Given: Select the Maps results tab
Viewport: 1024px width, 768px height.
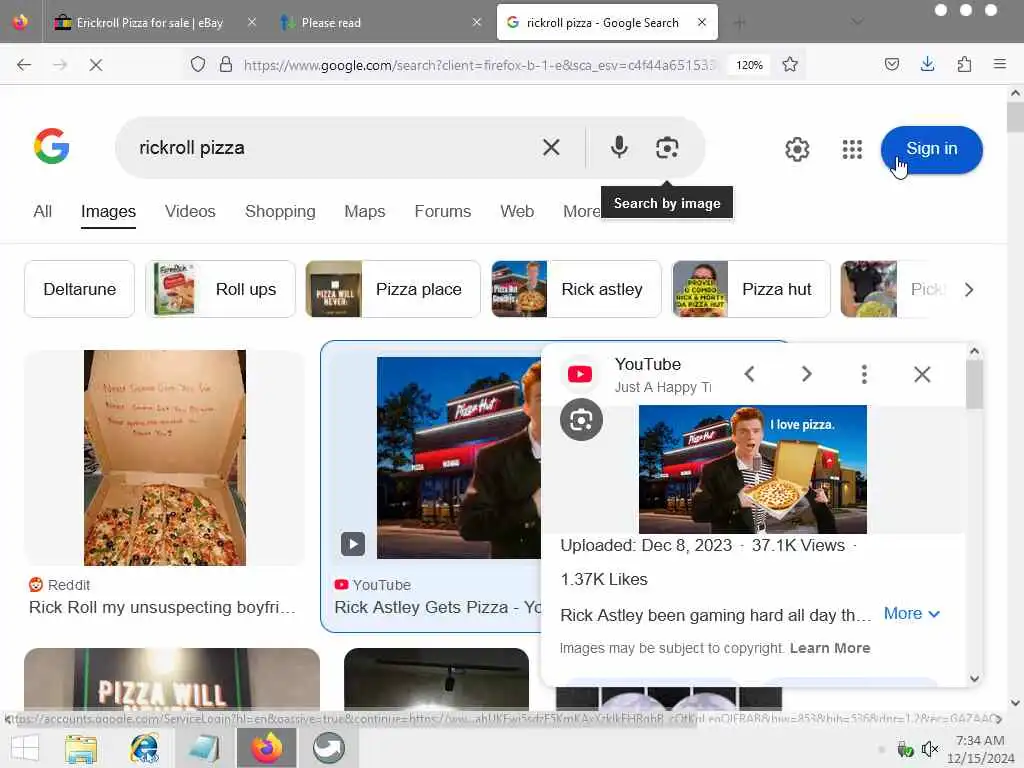Looking at the screenshot, I should pyautogui.click(x=364, y=212).
